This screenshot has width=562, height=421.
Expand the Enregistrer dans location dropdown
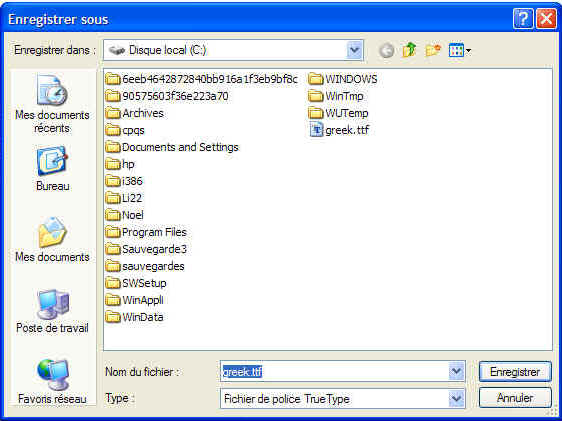pyautogui.click(x=354, y=50)
